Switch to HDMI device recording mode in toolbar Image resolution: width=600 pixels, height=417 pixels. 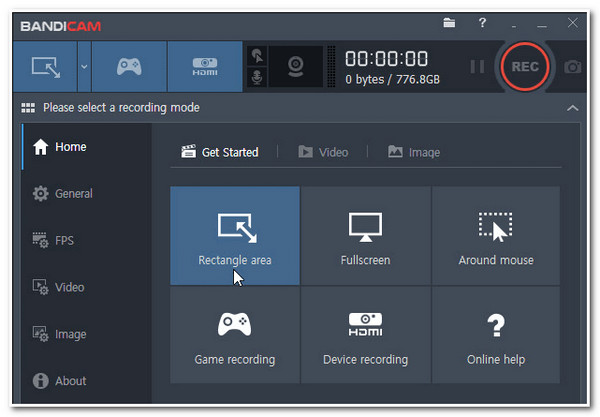pyautogui.click(x=205, y=67)
